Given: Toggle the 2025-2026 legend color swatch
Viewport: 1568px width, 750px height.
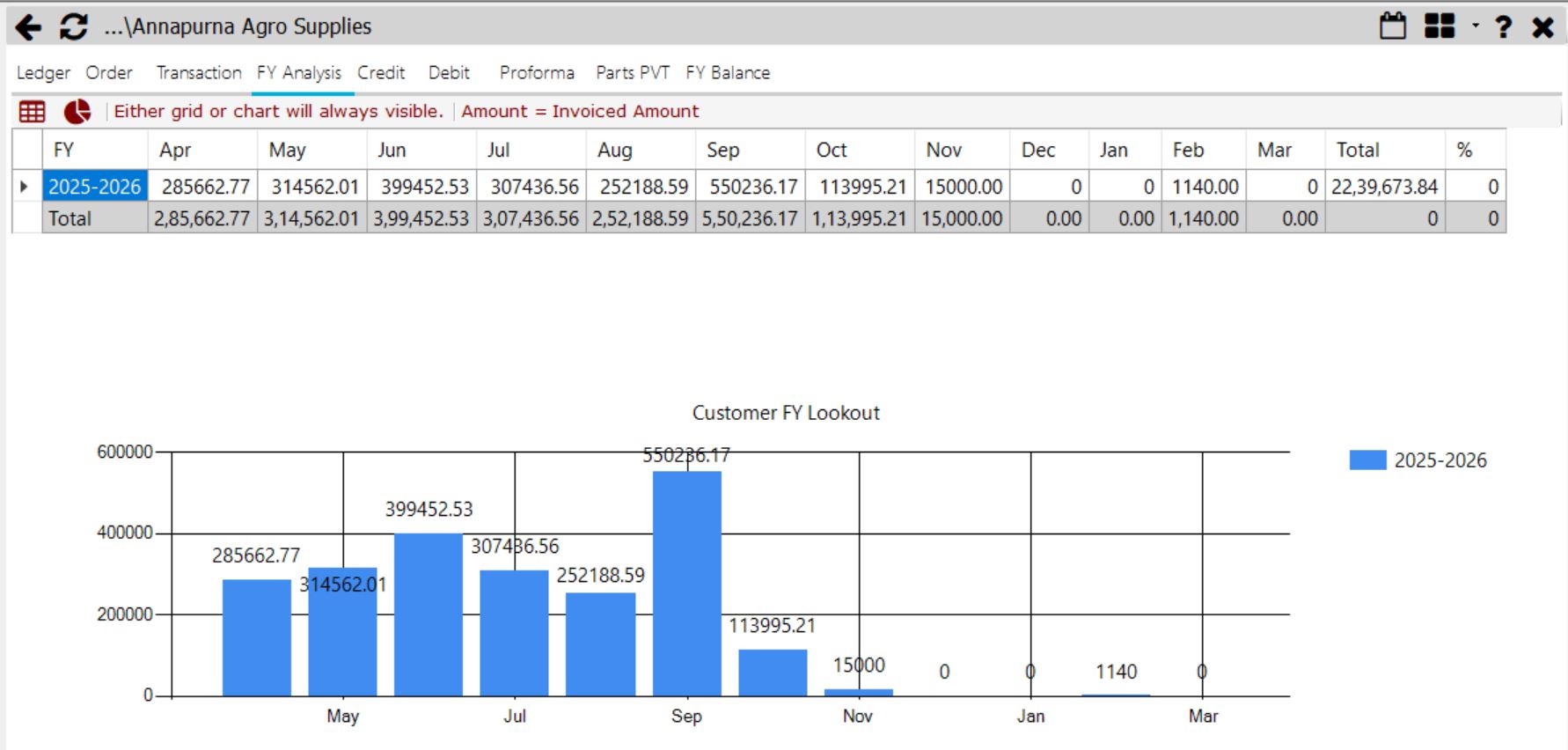Looking at the screenshot, I should [x=1367, y=460].
